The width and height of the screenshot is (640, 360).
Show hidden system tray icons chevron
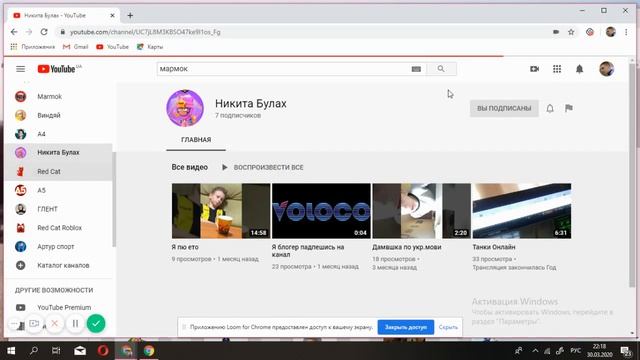coord(535,351)
